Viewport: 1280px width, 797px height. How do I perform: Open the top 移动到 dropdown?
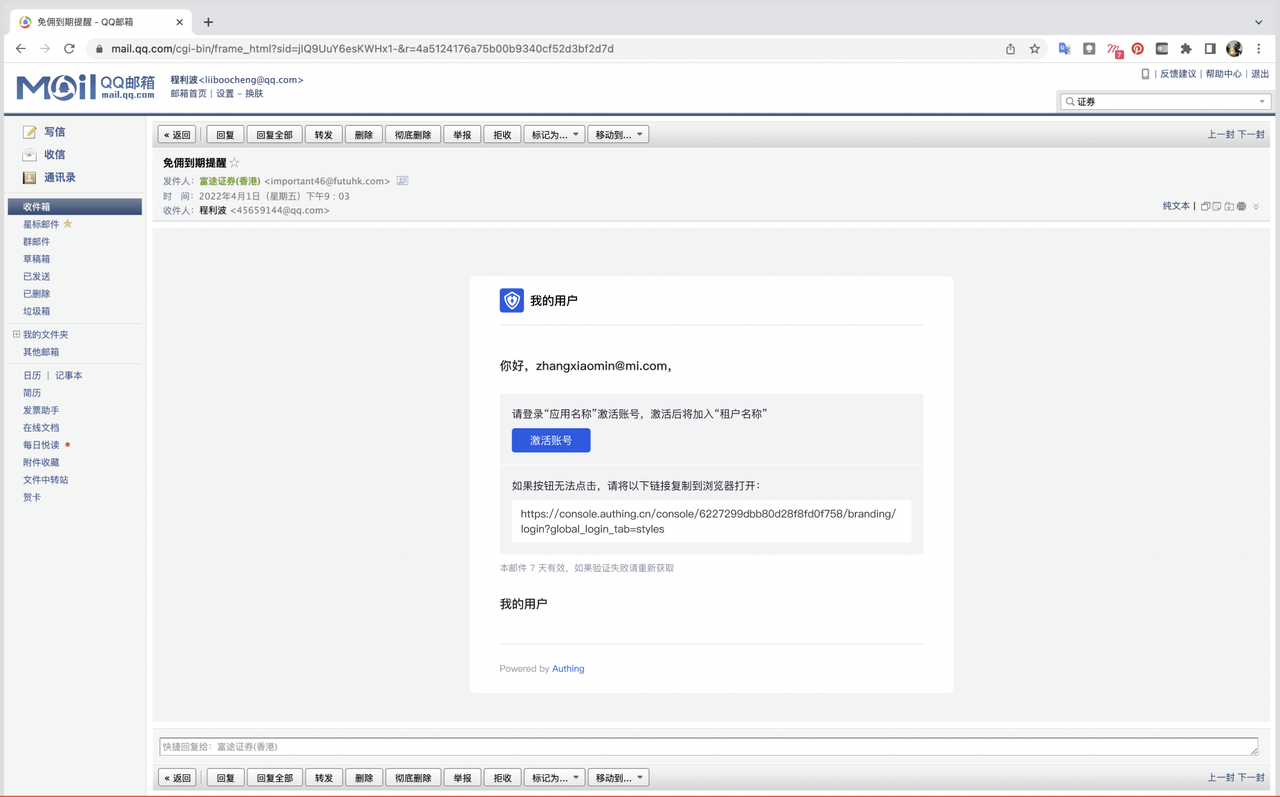pyautogui.click(x=618, y=135)
